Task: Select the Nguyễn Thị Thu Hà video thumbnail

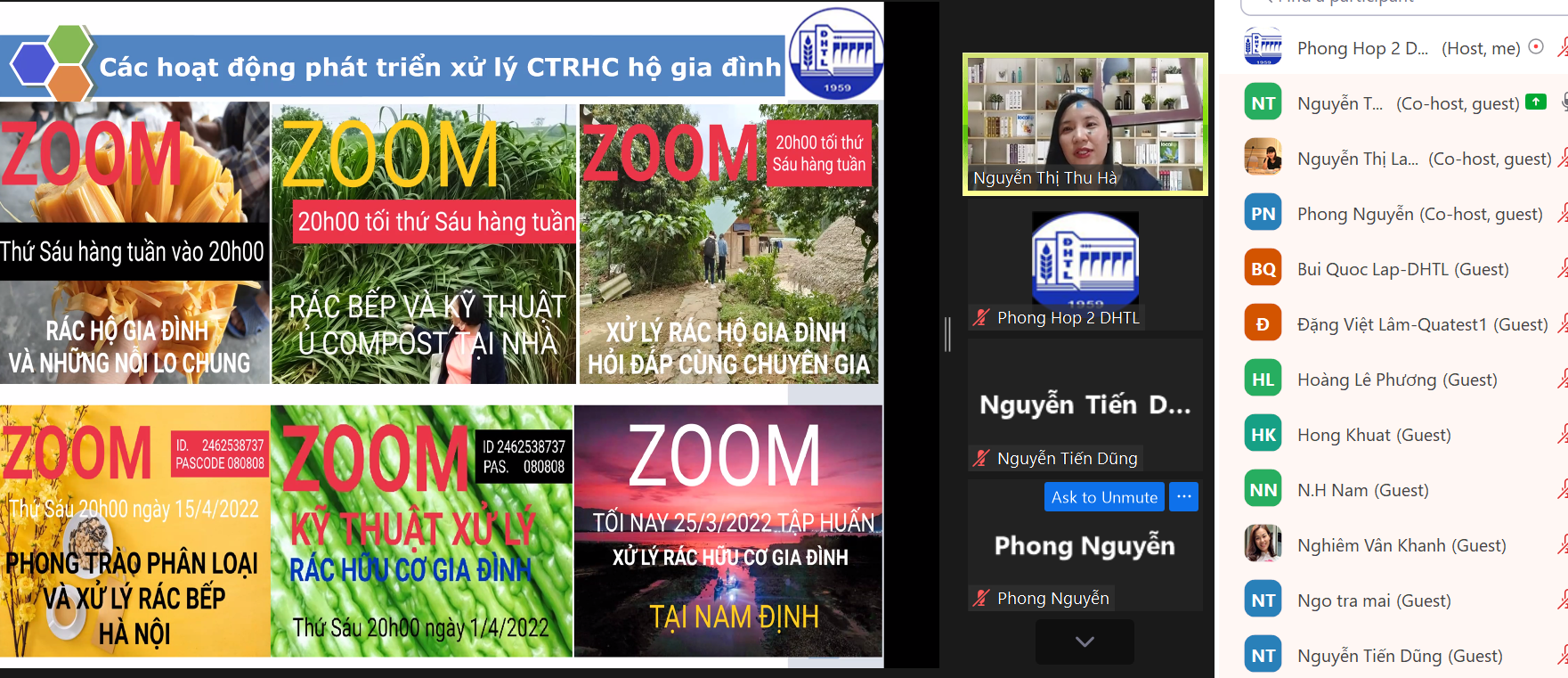Action: point(1085,123)
